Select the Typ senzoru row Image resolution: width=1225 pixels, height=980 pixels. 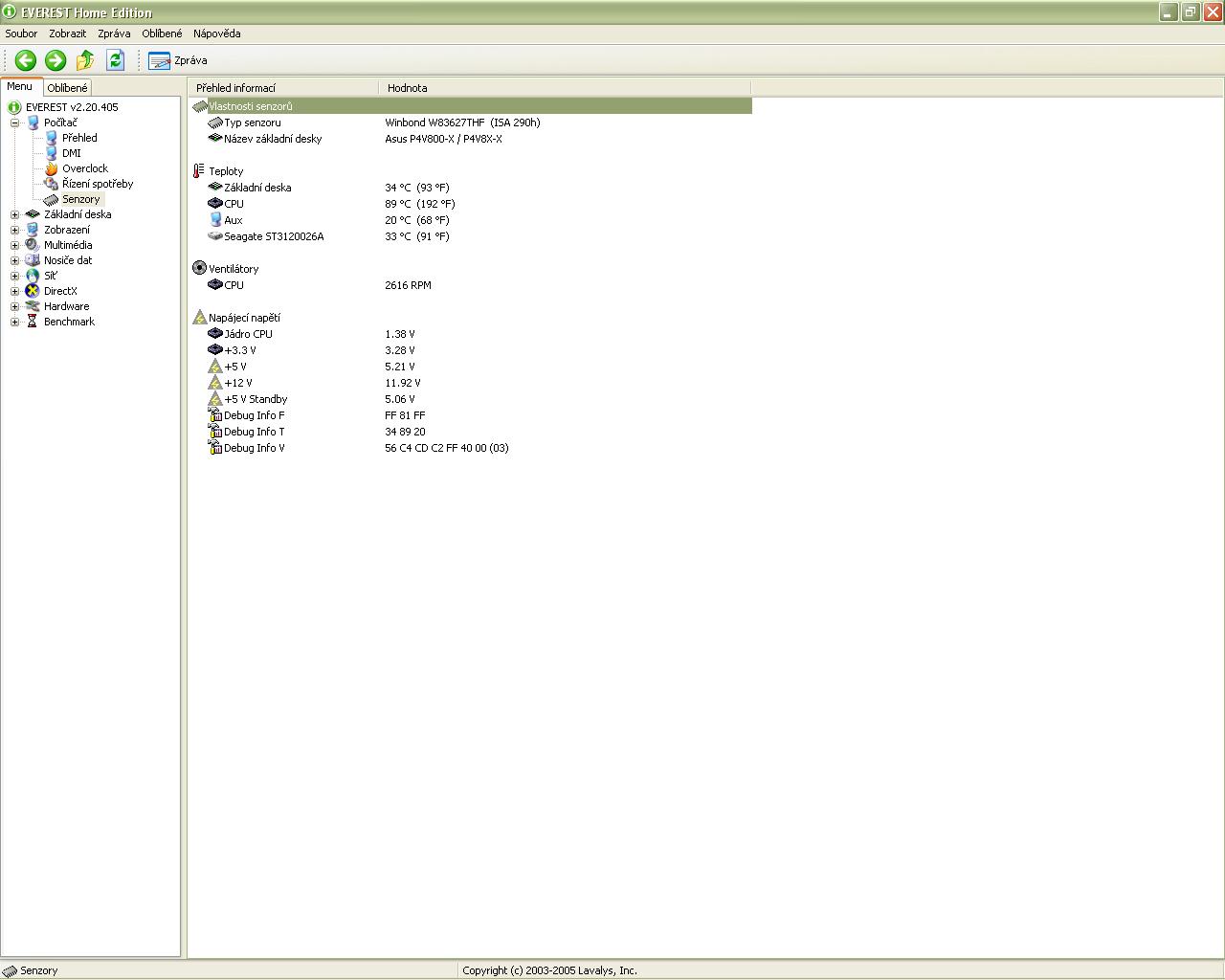471,122
